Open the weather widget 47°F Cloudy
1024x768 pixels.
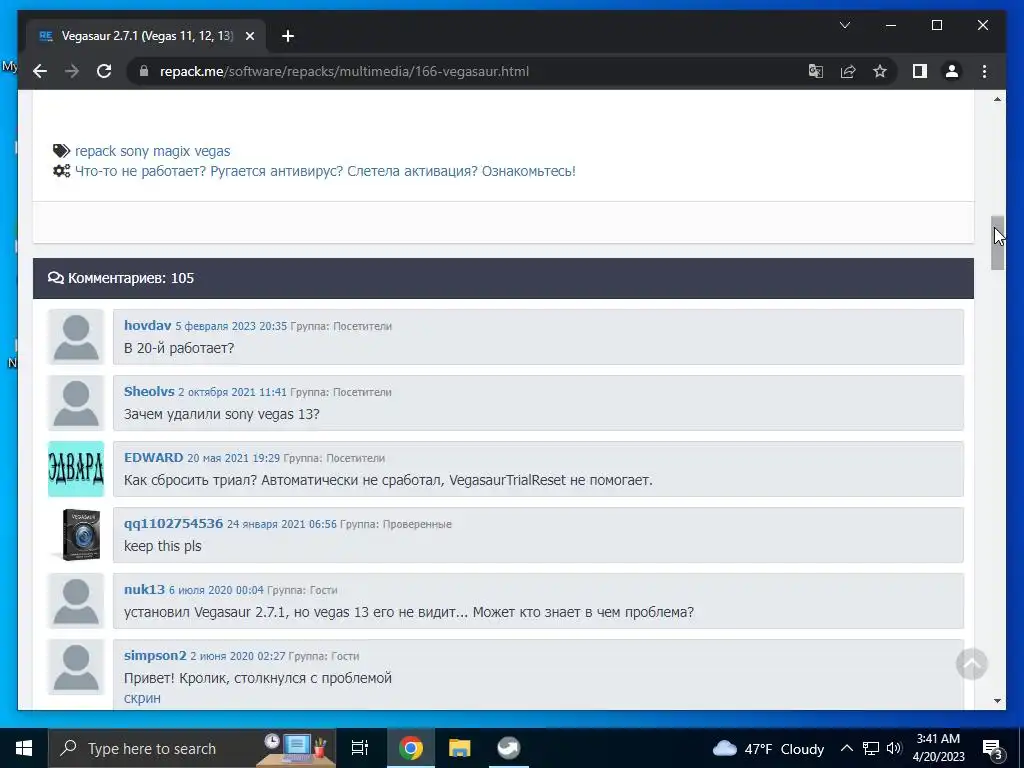point(769,748)
